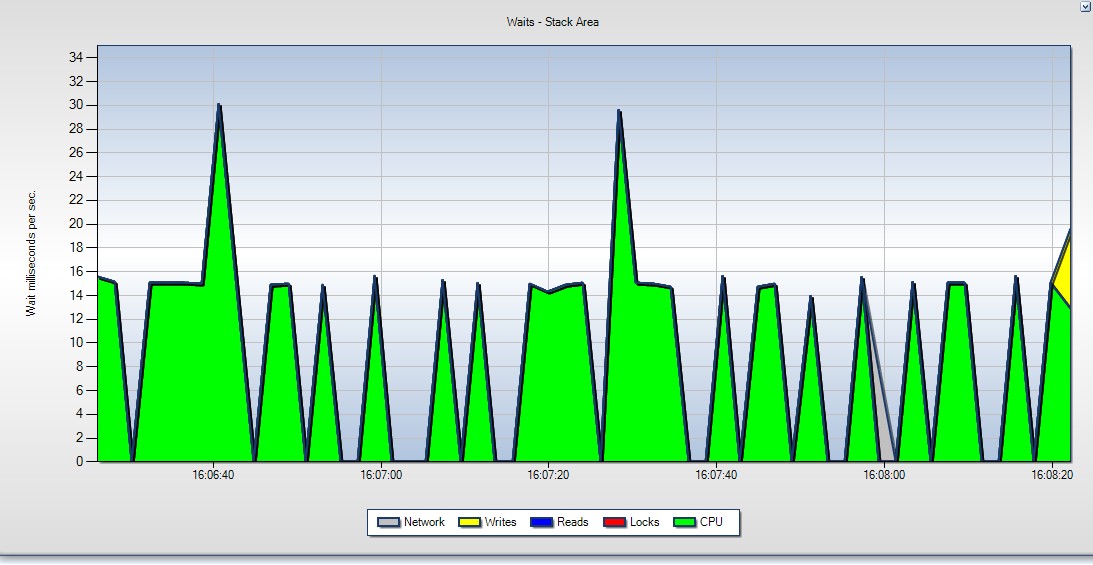The image size is (1093, 565).
Task: Click the 16:07:00 time axis label
Action: tap(381, 475)
